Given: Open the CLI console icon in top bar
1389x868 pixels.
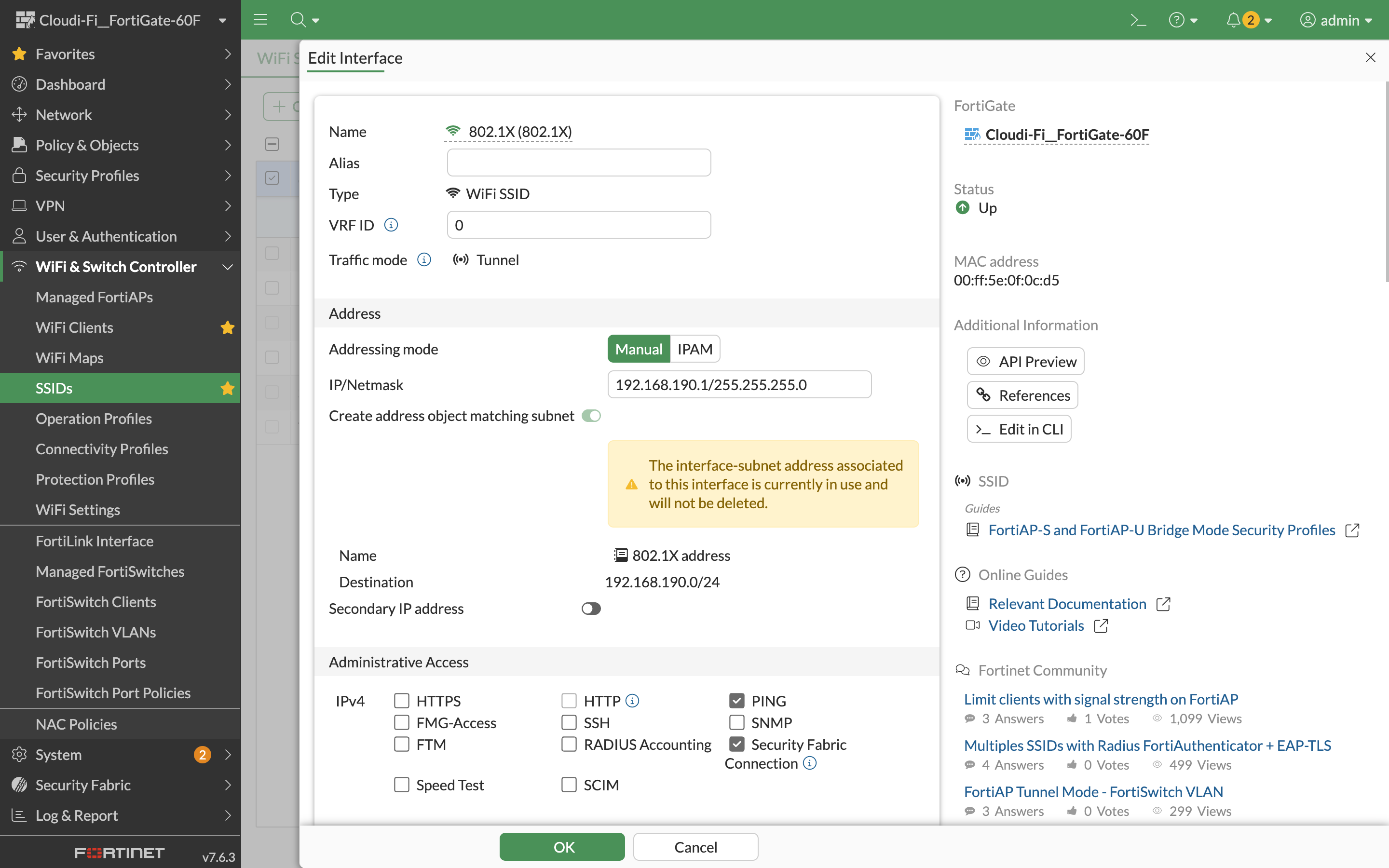Looking at the screenshot, I should coord(1138,19).
